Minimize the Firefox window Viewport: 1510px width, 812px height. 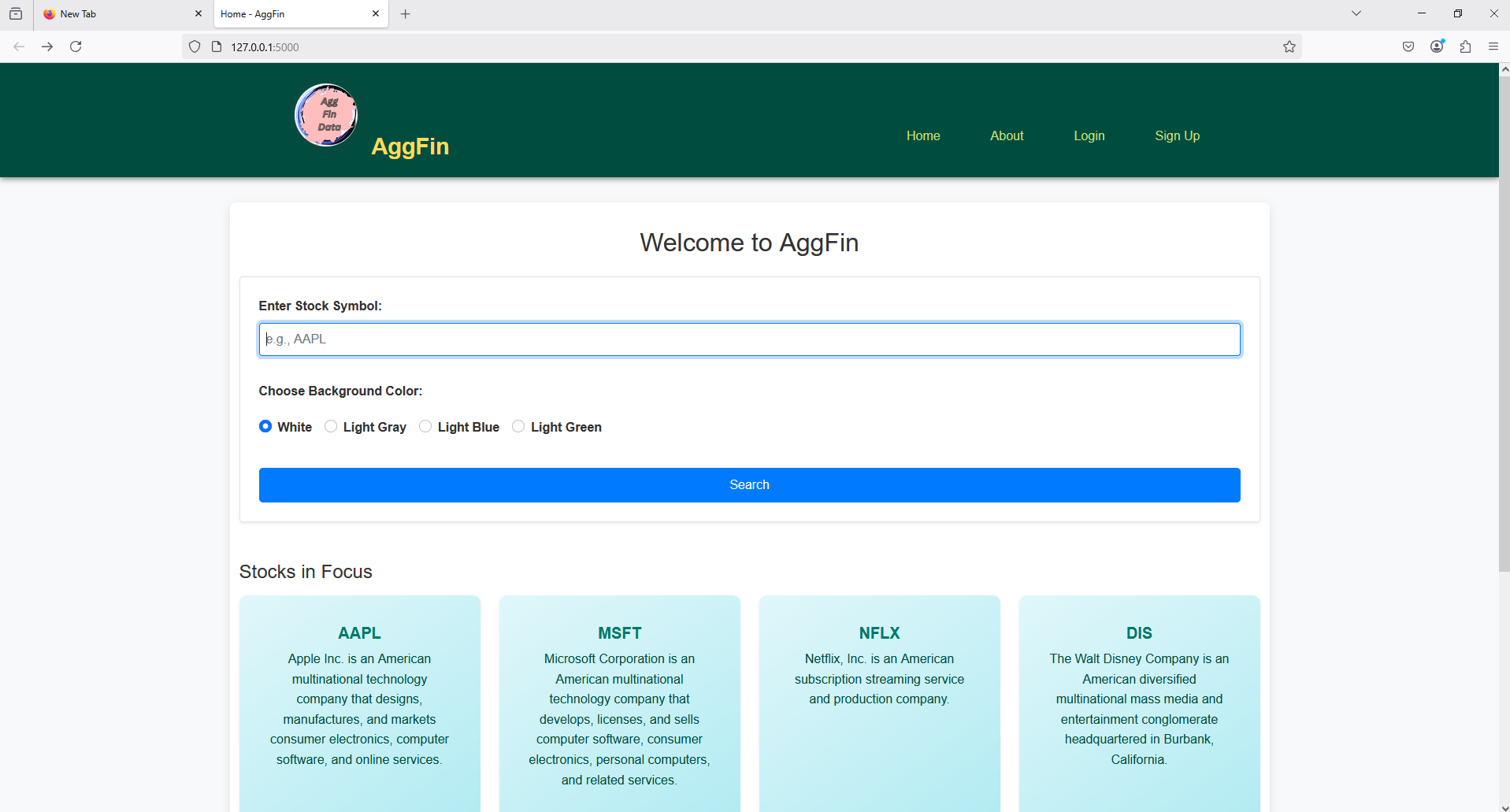click(x=1422, y=13)
